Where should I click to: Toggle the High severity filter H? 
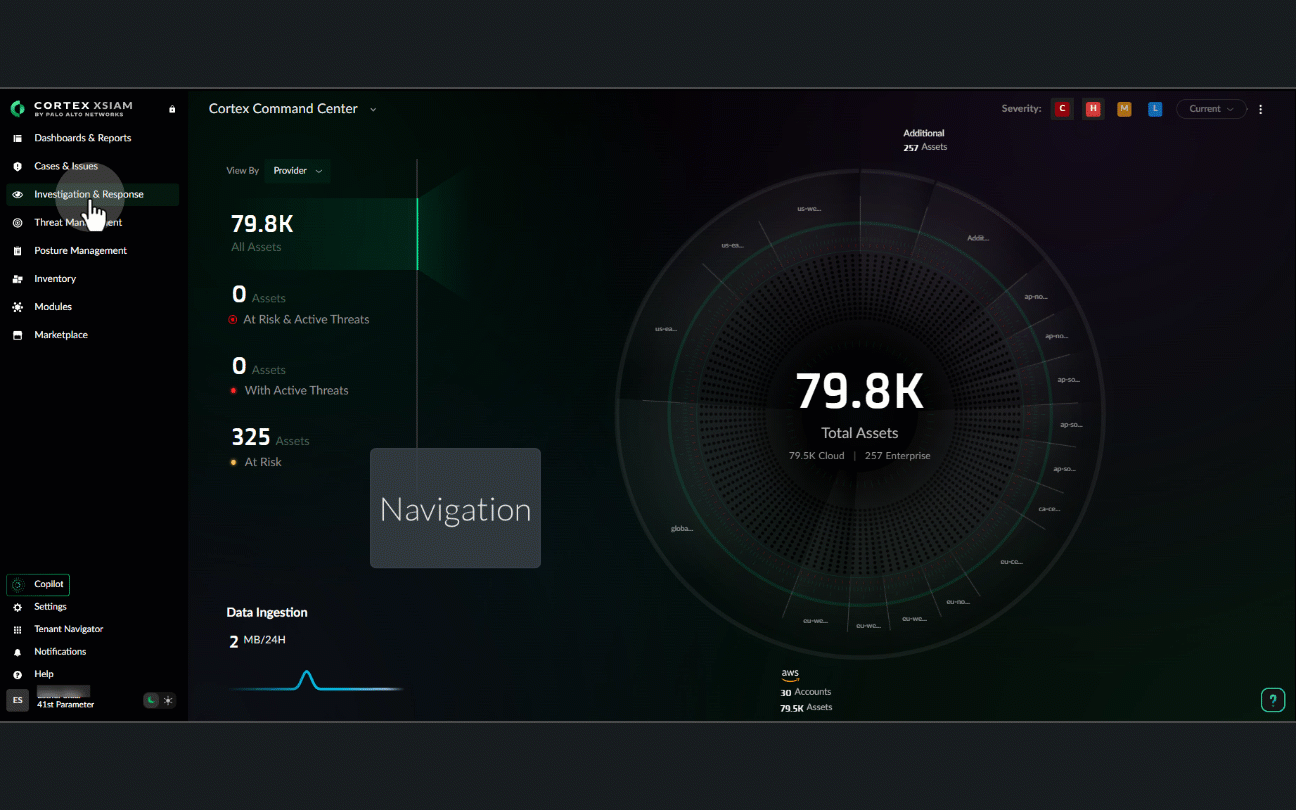pyautogui.click(x=1093, y=109)
